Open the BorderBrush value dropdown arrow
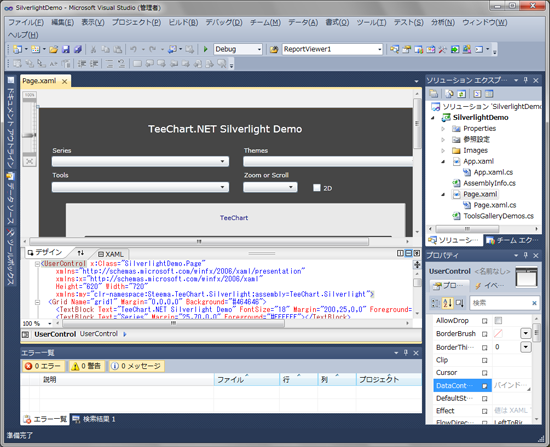The image size is (550, 447). (x=525, y=333)
